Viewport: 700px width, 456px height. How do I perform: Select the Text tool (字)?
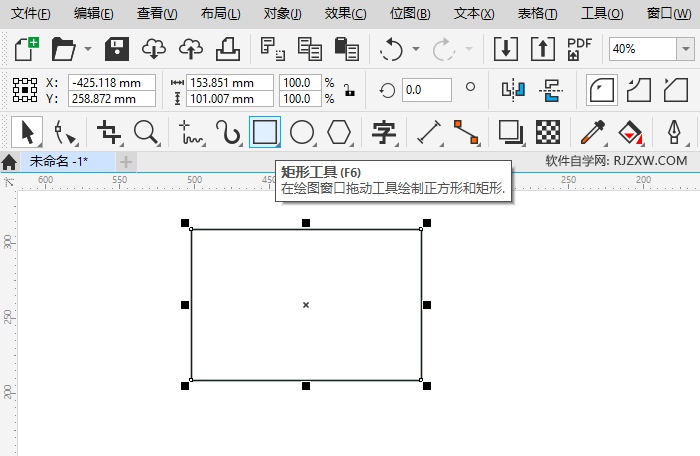click(384, 131)
